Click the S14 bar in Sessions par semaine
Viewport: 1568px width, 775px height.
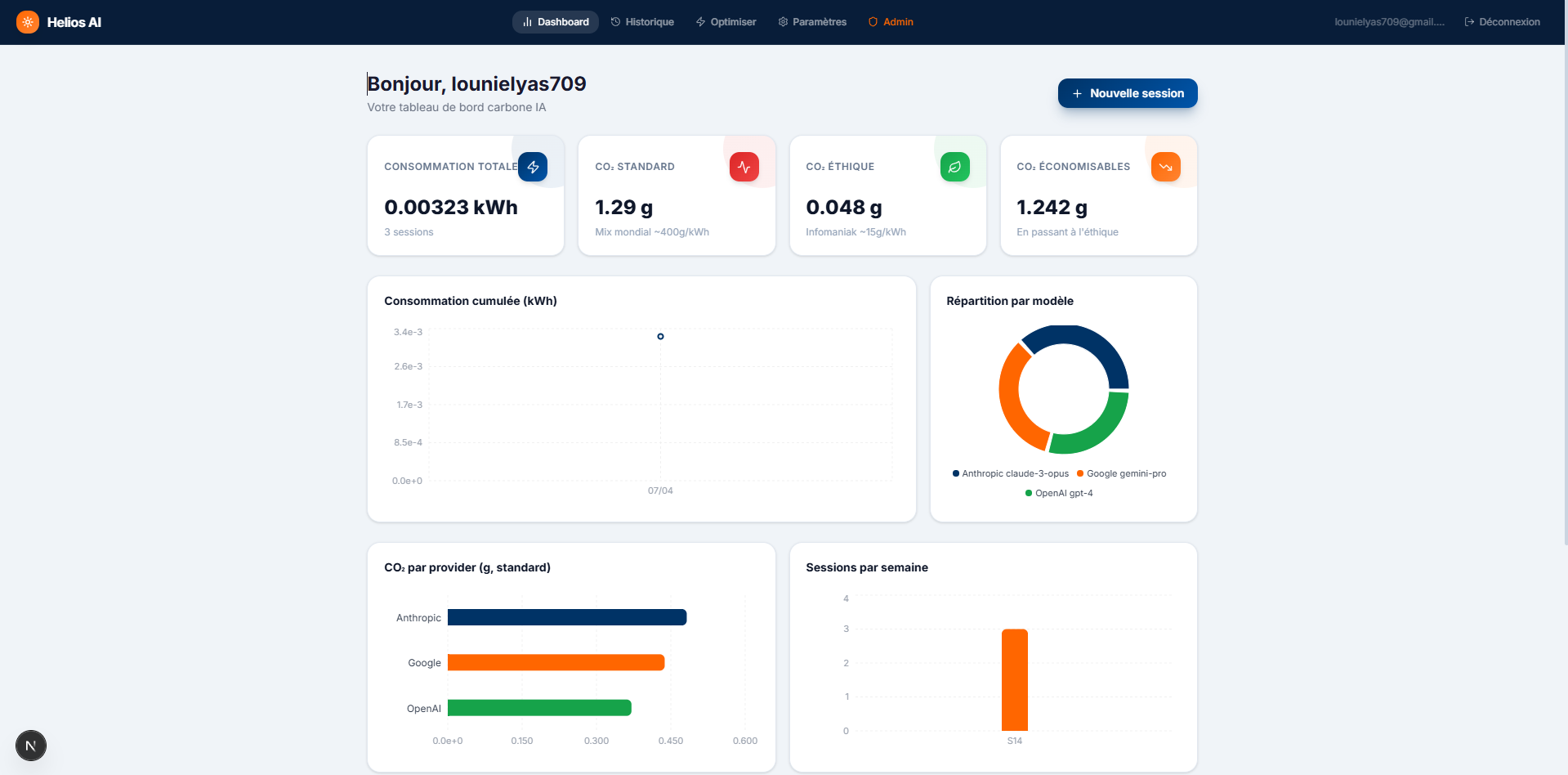coord(1015,680)
